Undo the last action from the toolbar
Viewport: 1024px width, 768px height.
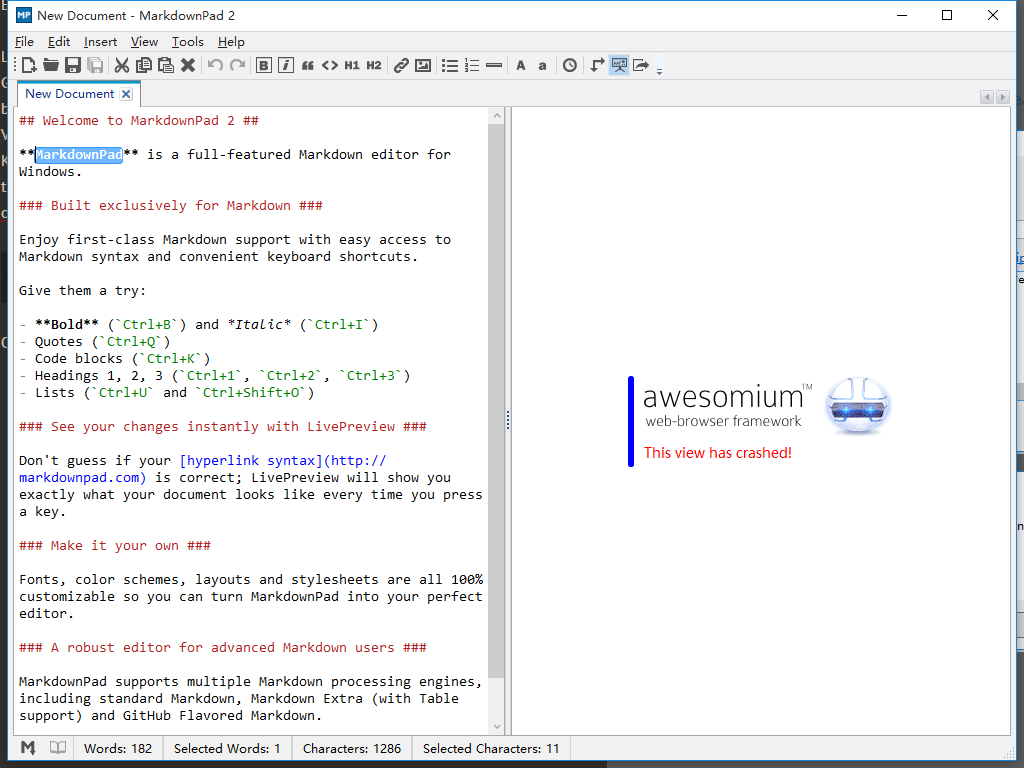pos(215,65)
